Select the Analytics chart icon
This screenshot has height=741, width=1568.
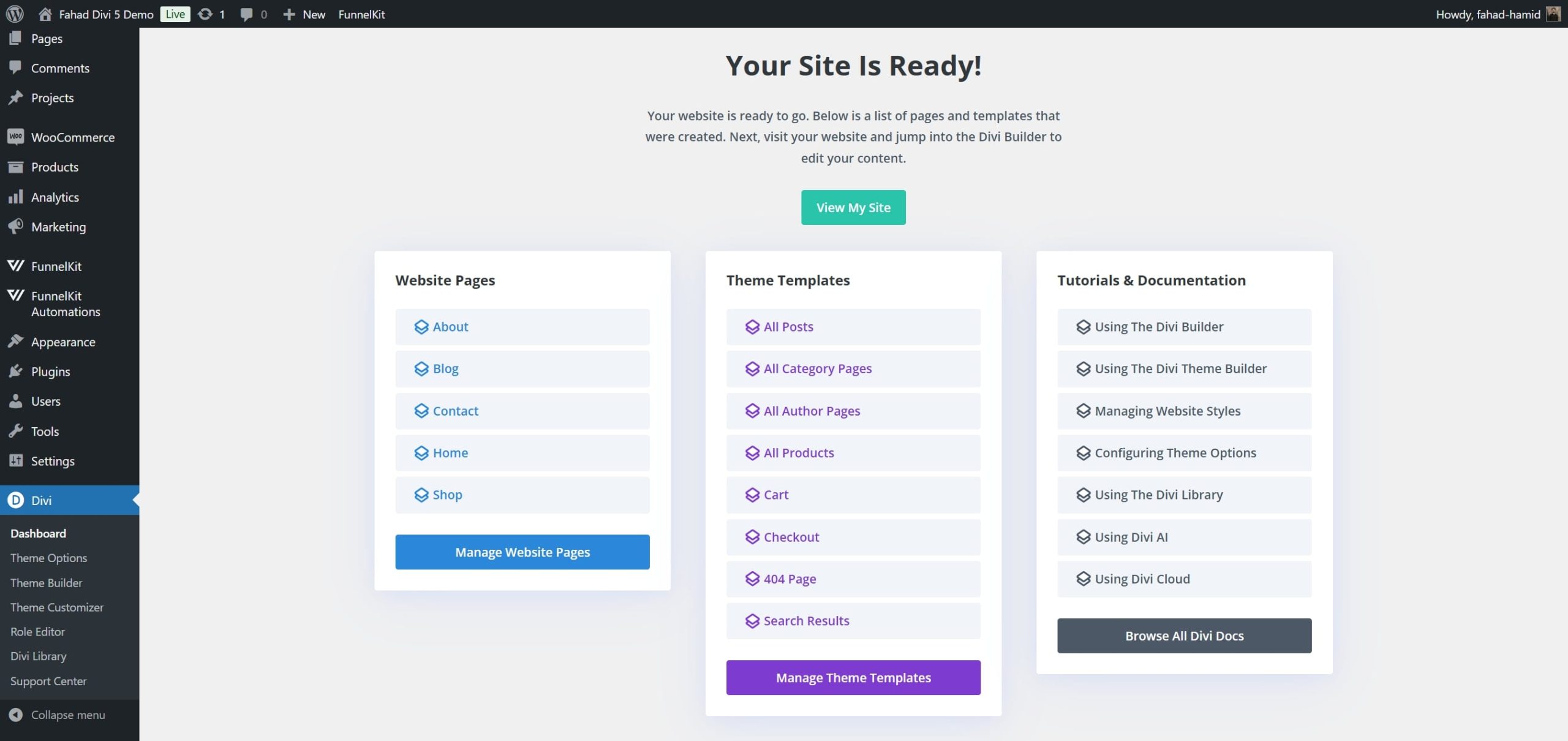point(15,197)
